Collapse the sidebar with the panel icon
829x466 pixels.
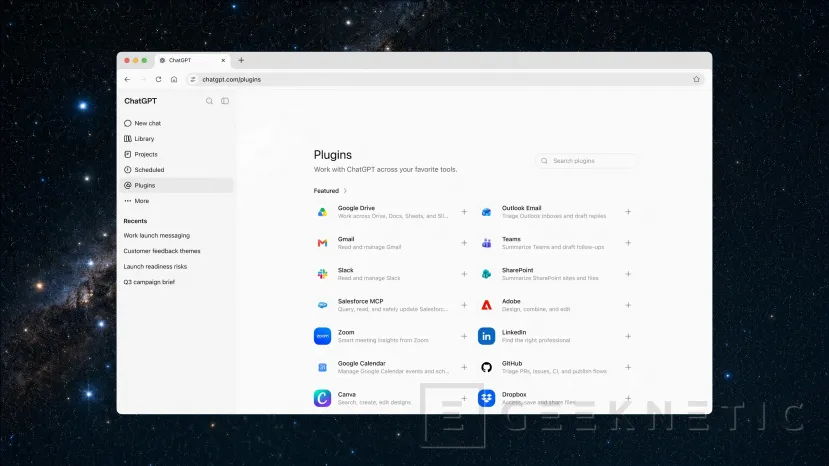point(225,101)
